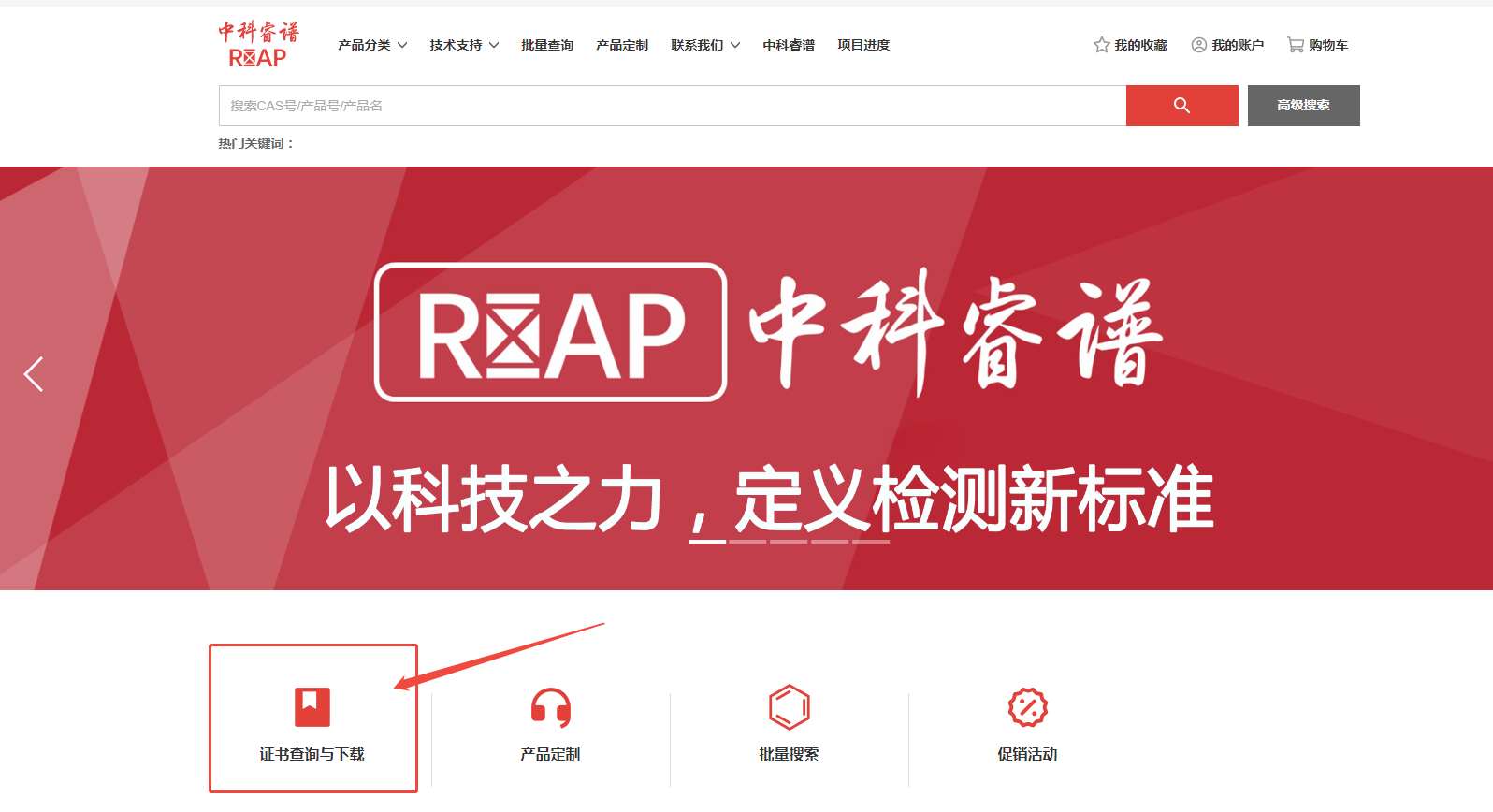Image resolution: width=1493 pixels, height=812 pixels.
Task: Open the 购物车 shopping cart icon
Action: click(1296, 45)
